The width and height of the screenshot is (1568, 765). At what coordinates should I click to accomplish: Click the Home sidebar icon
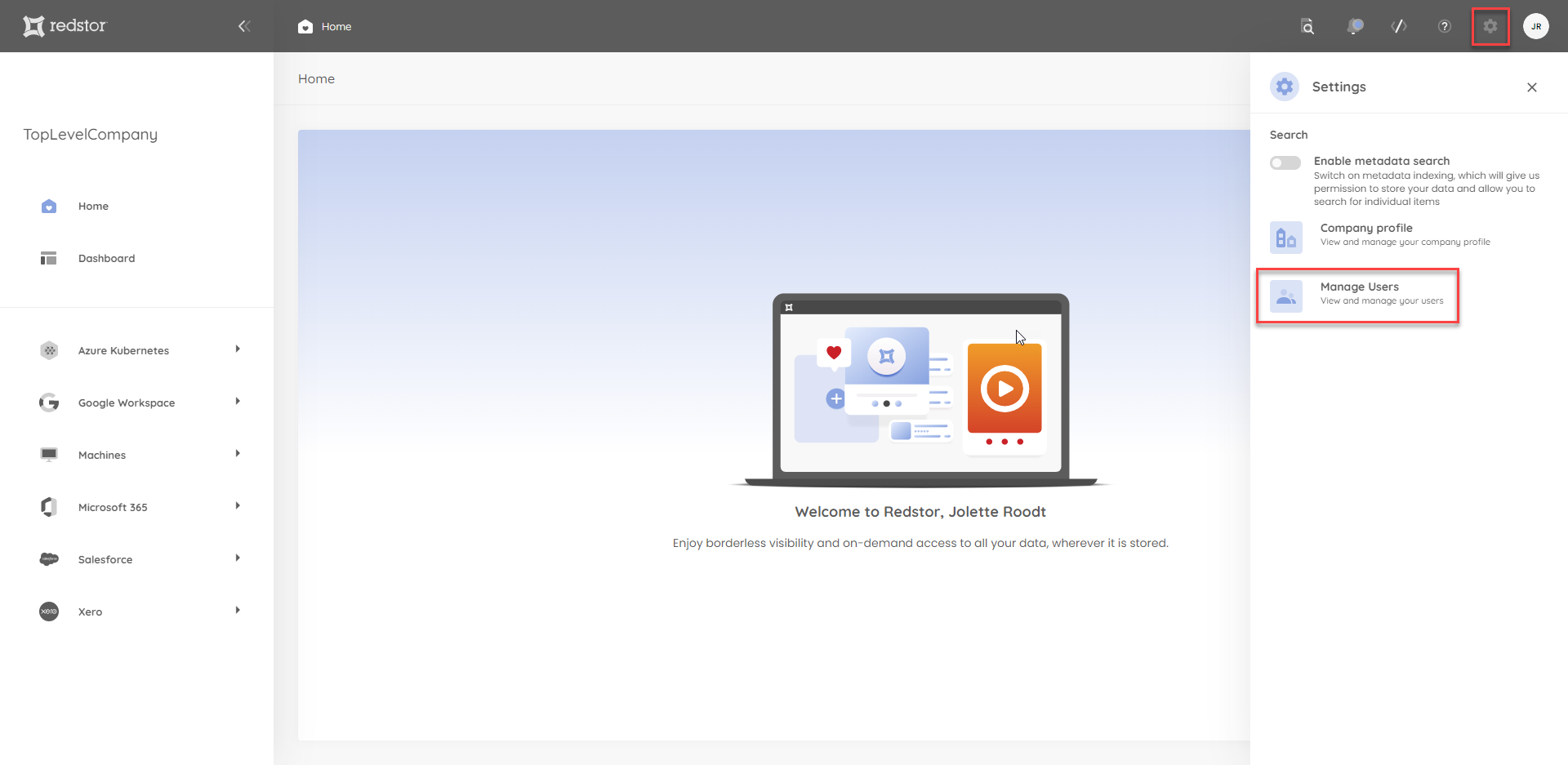point(49,206)
